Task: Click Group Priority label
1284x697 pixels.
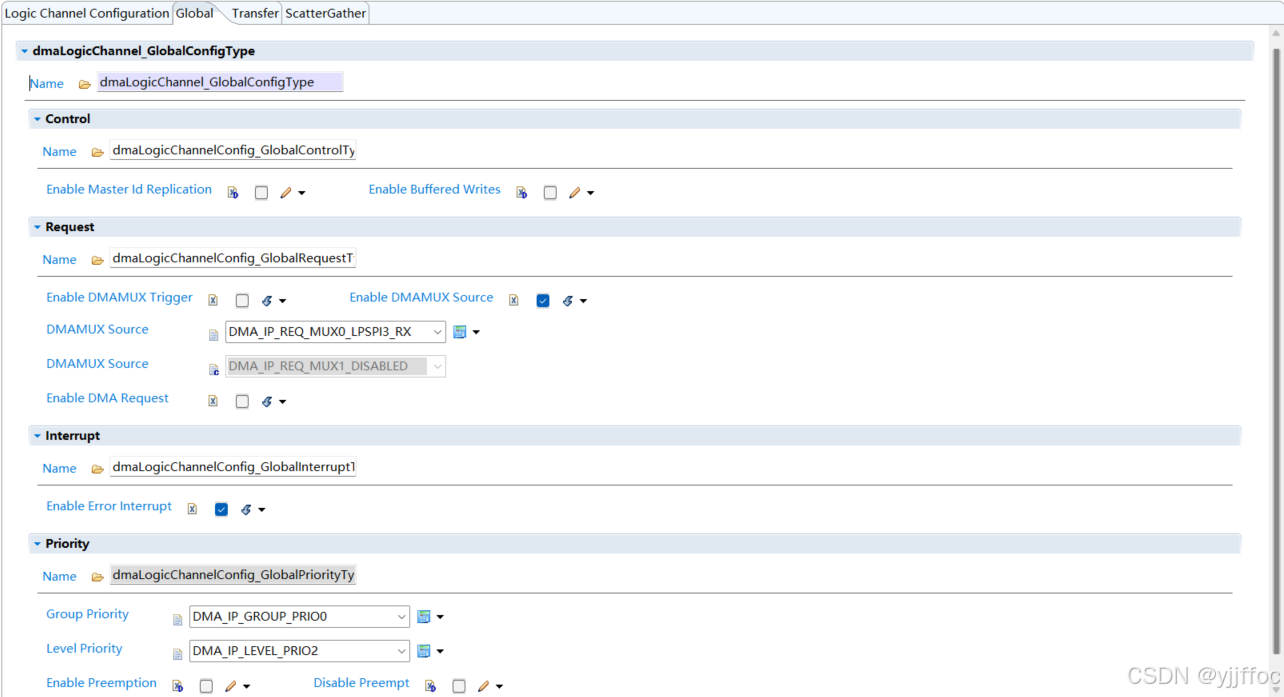Action: coord(88,615)
